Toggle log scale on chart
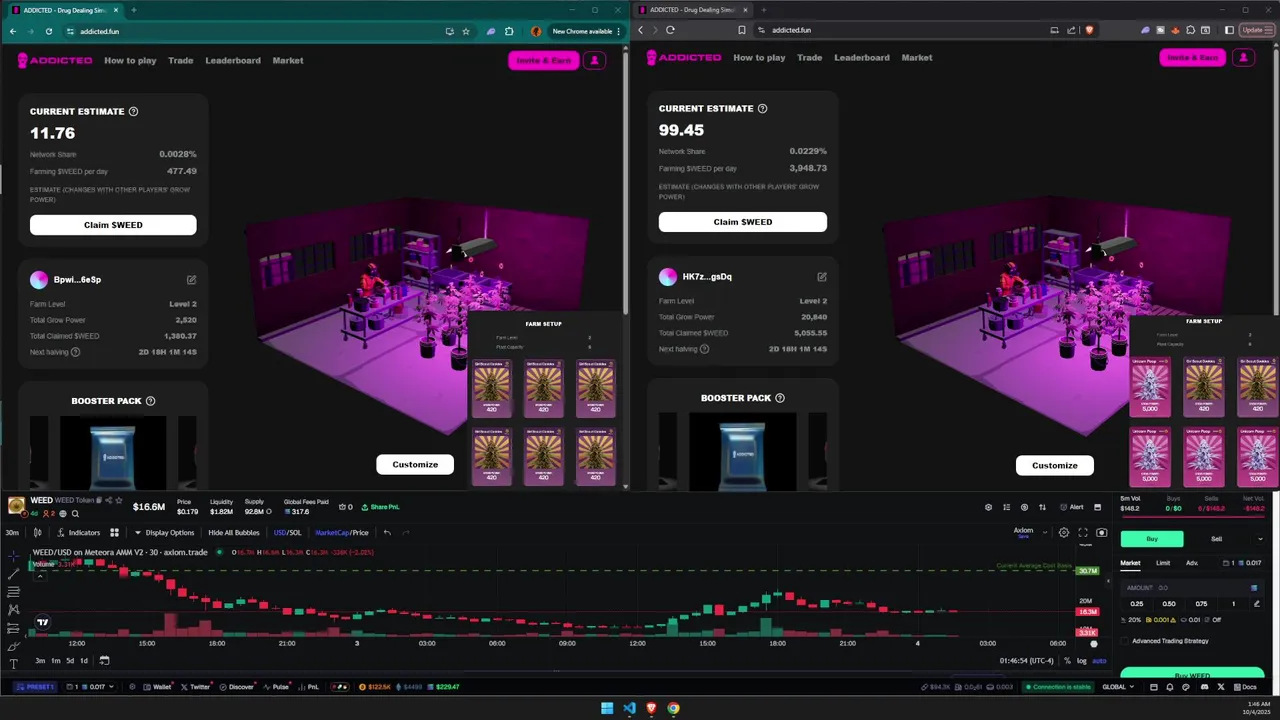The image size is (1280, 720). 1082,661
